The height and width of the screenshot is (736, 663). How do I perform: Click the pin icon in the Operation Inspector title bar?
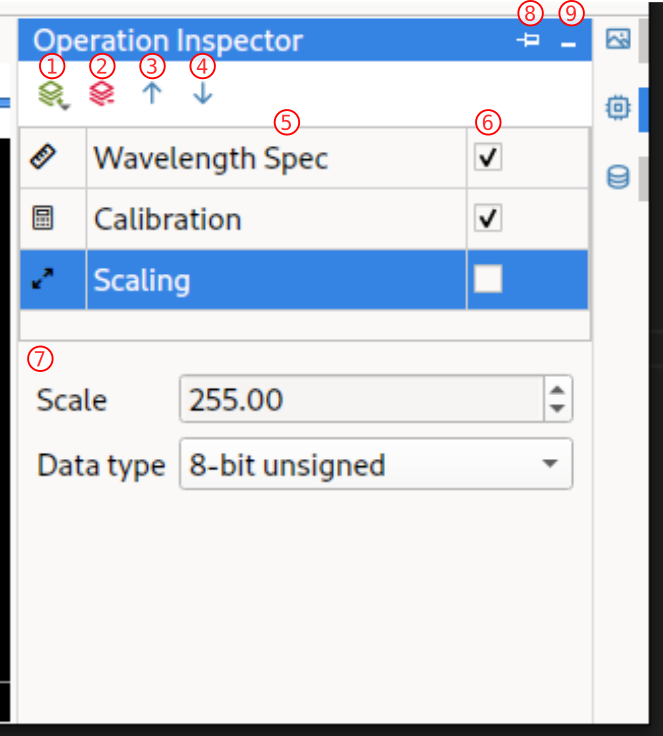[x=530, y=42]
